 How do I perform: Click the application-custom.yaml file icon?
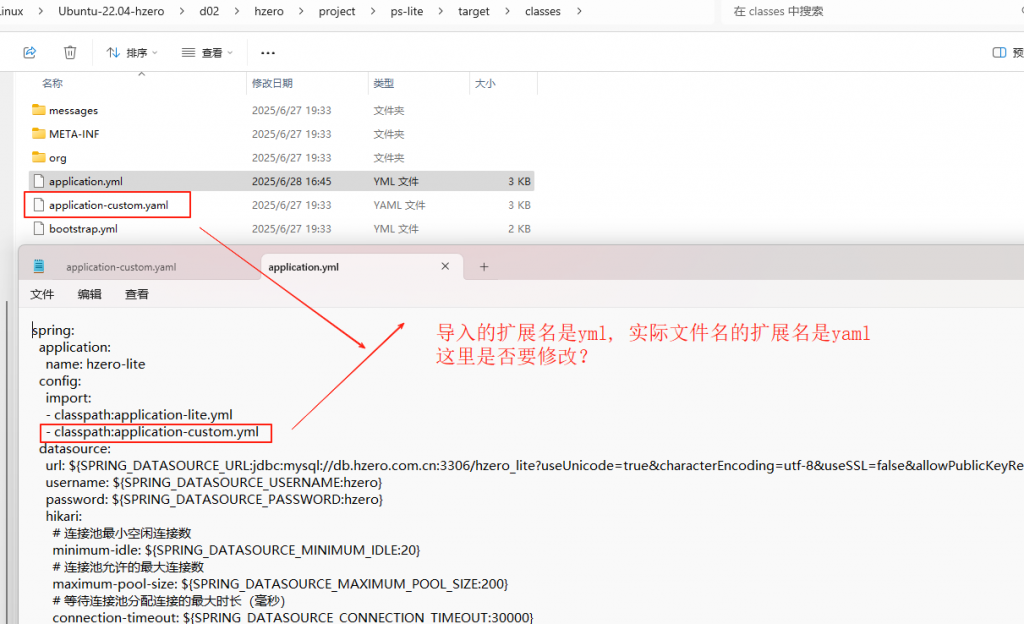coord(39,205)
